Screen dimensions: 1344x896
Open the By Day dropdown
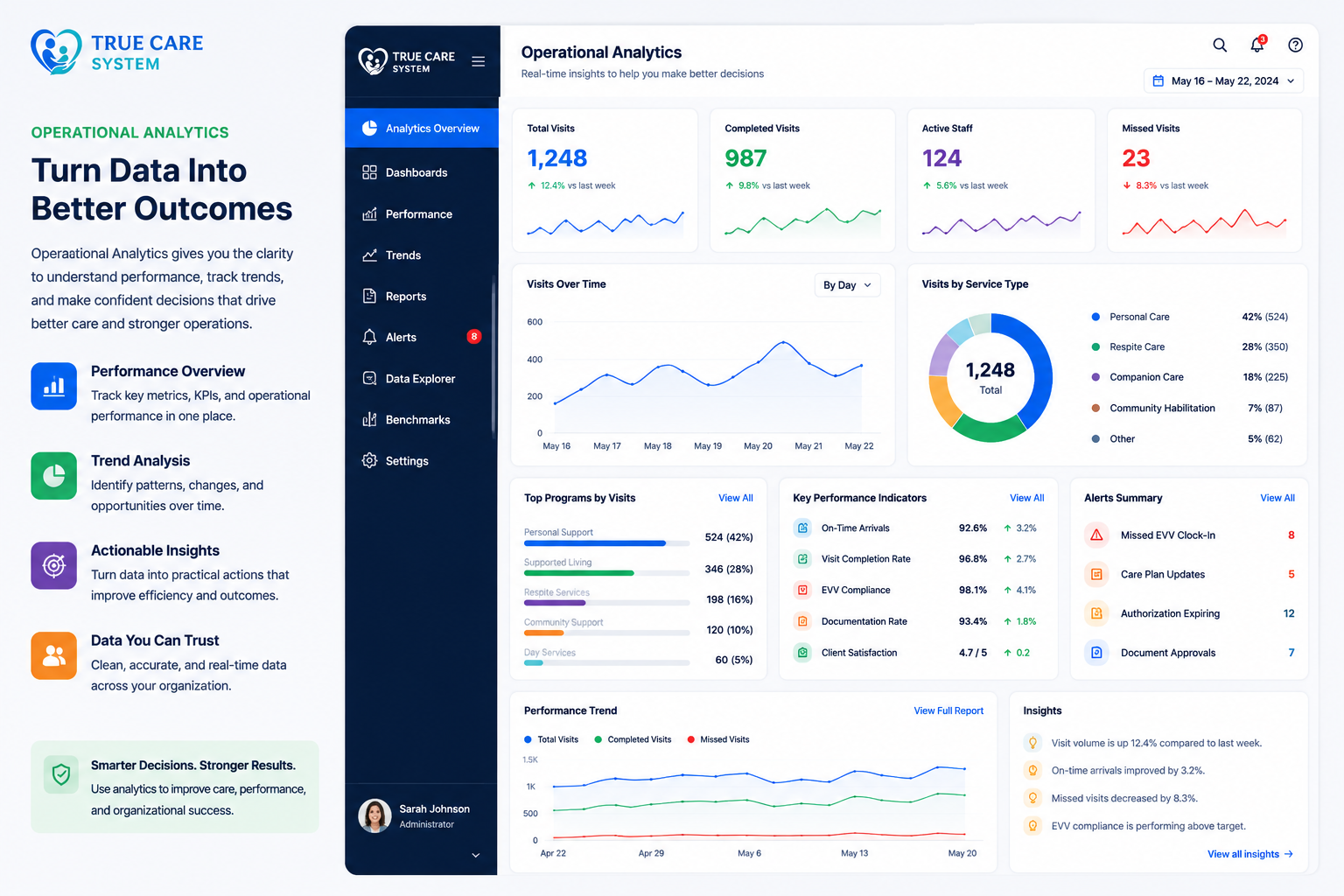(x=847, y=285)
